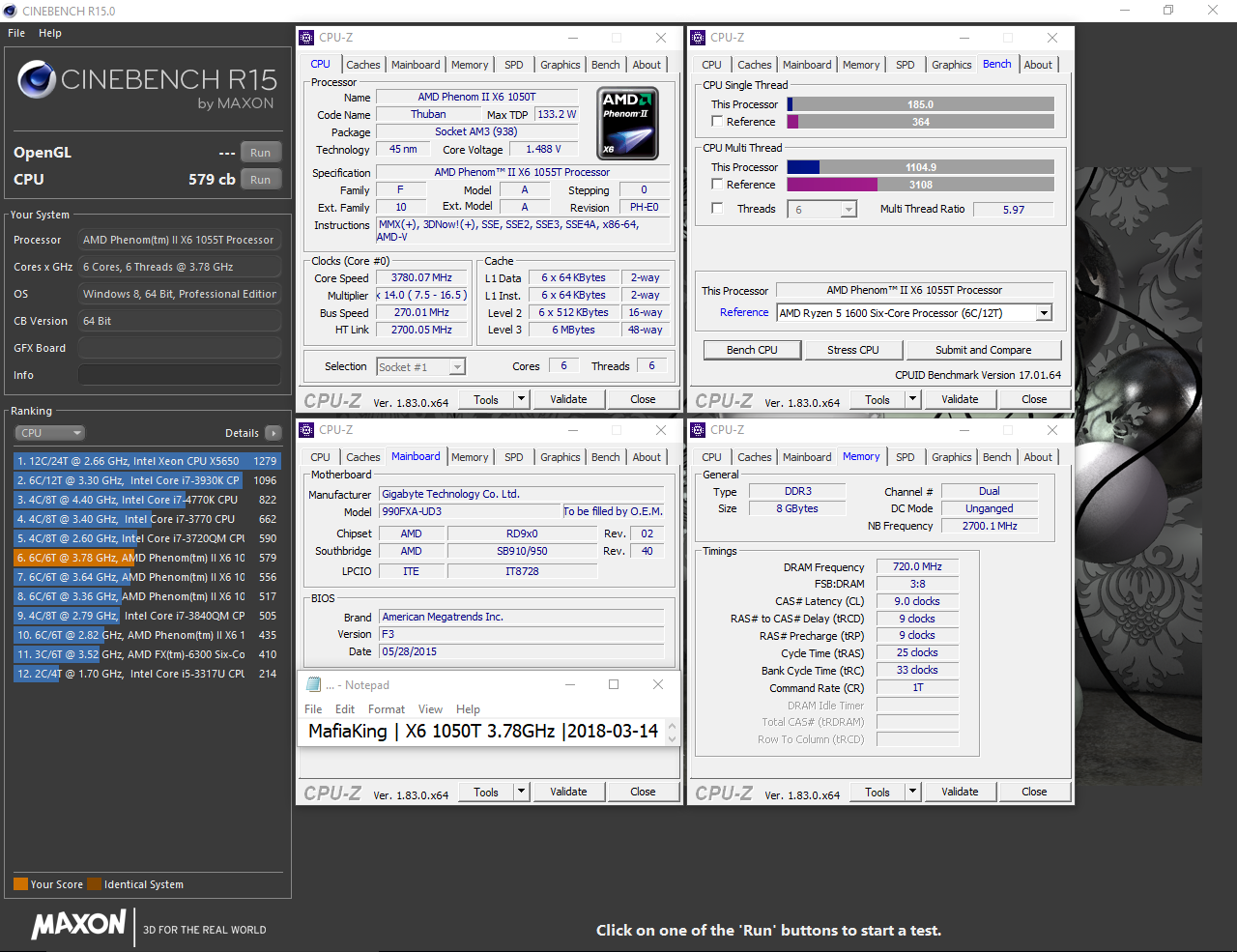
Task: Click the Cinebench app icon in title bar
Action: [10, 11]
